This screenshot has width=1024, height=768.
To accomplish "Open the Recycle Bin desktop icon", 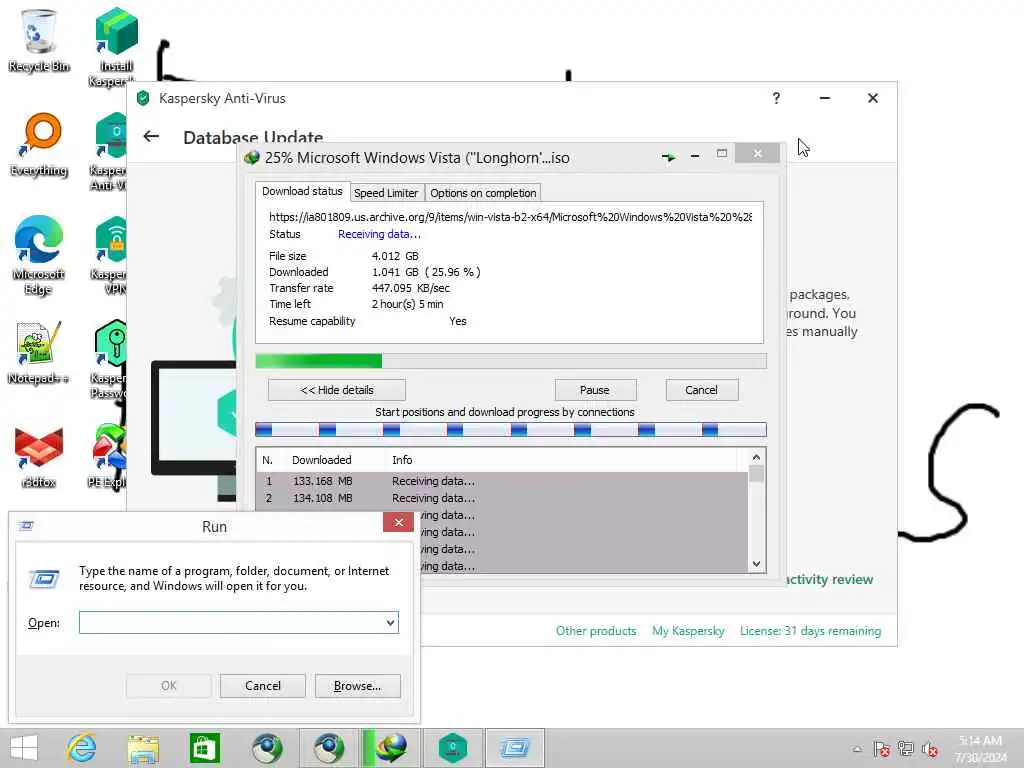I will [x=39, y=39].
